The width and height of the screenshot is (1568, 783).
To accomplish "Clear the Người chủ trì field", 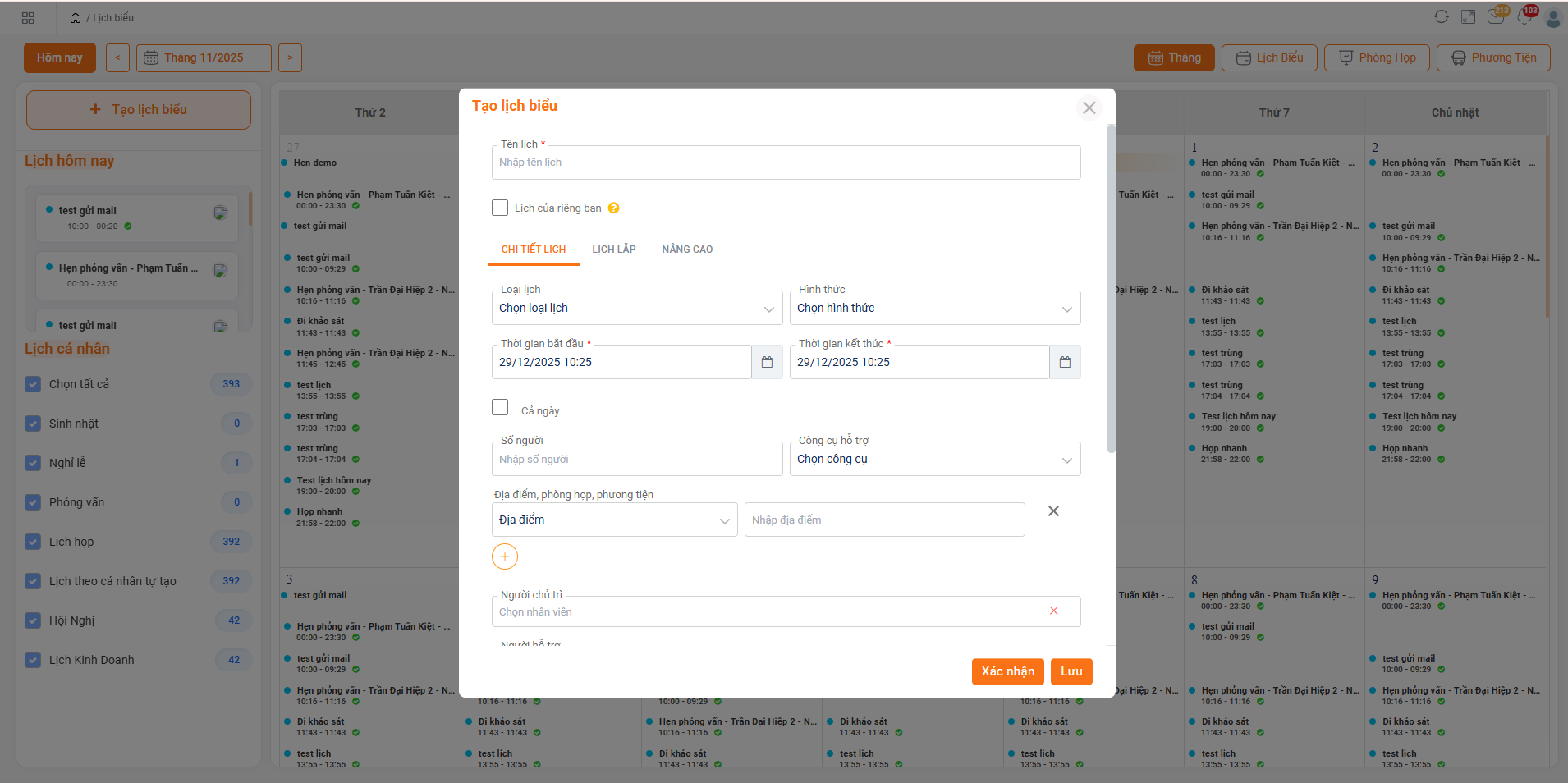I will [x=1053, y=611].
